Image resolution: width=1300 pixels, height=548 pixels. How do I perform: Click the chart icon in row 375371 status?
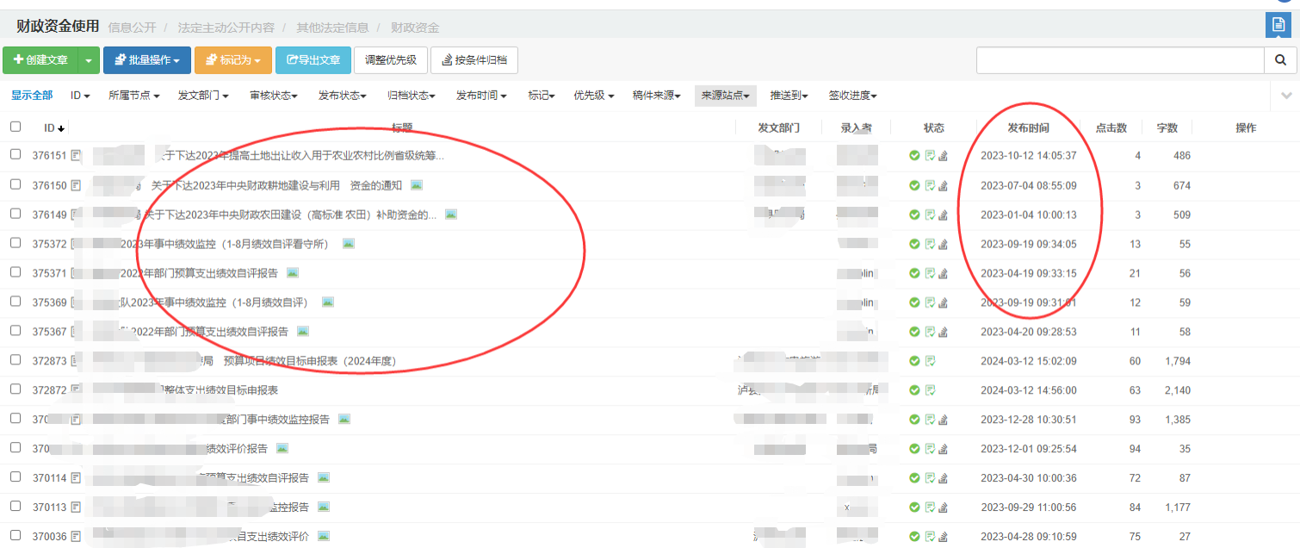943,273
